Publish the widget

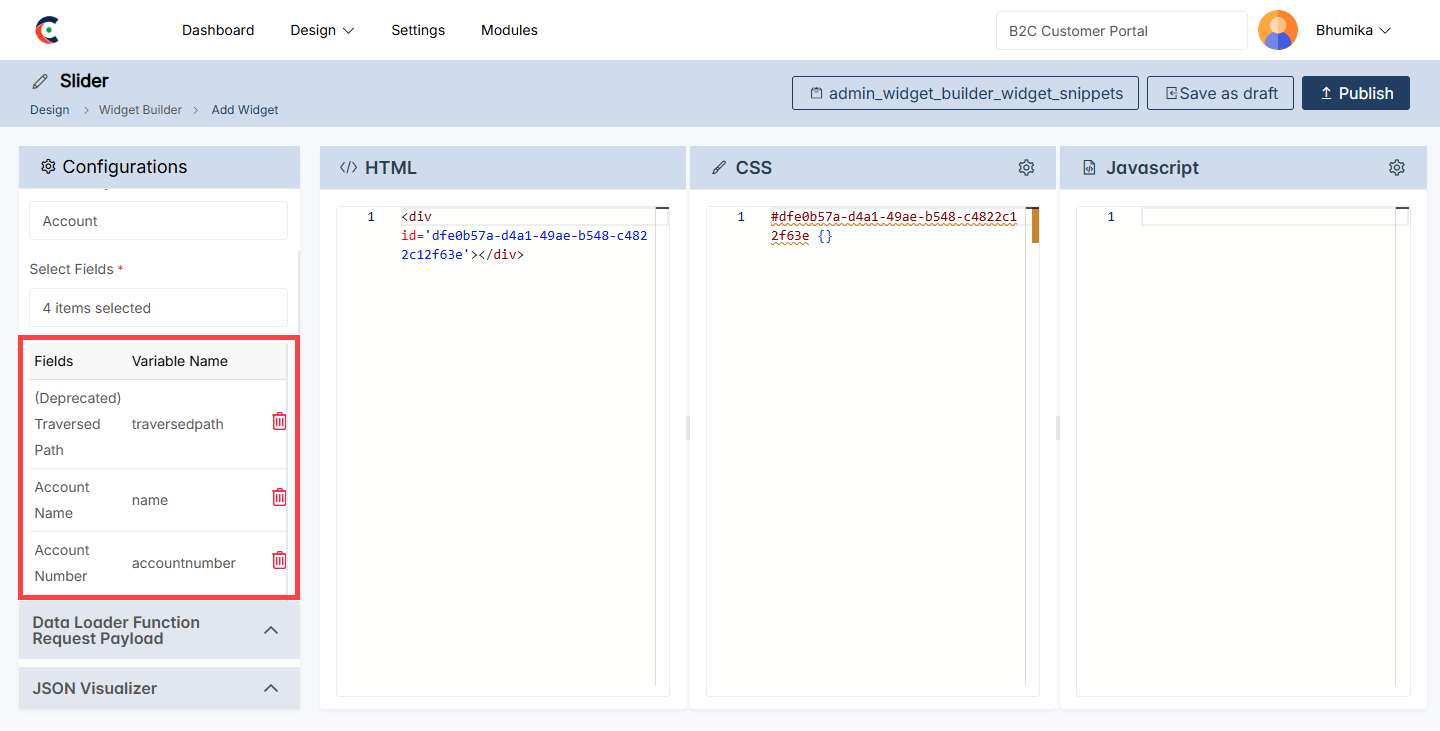[1355, 93]
